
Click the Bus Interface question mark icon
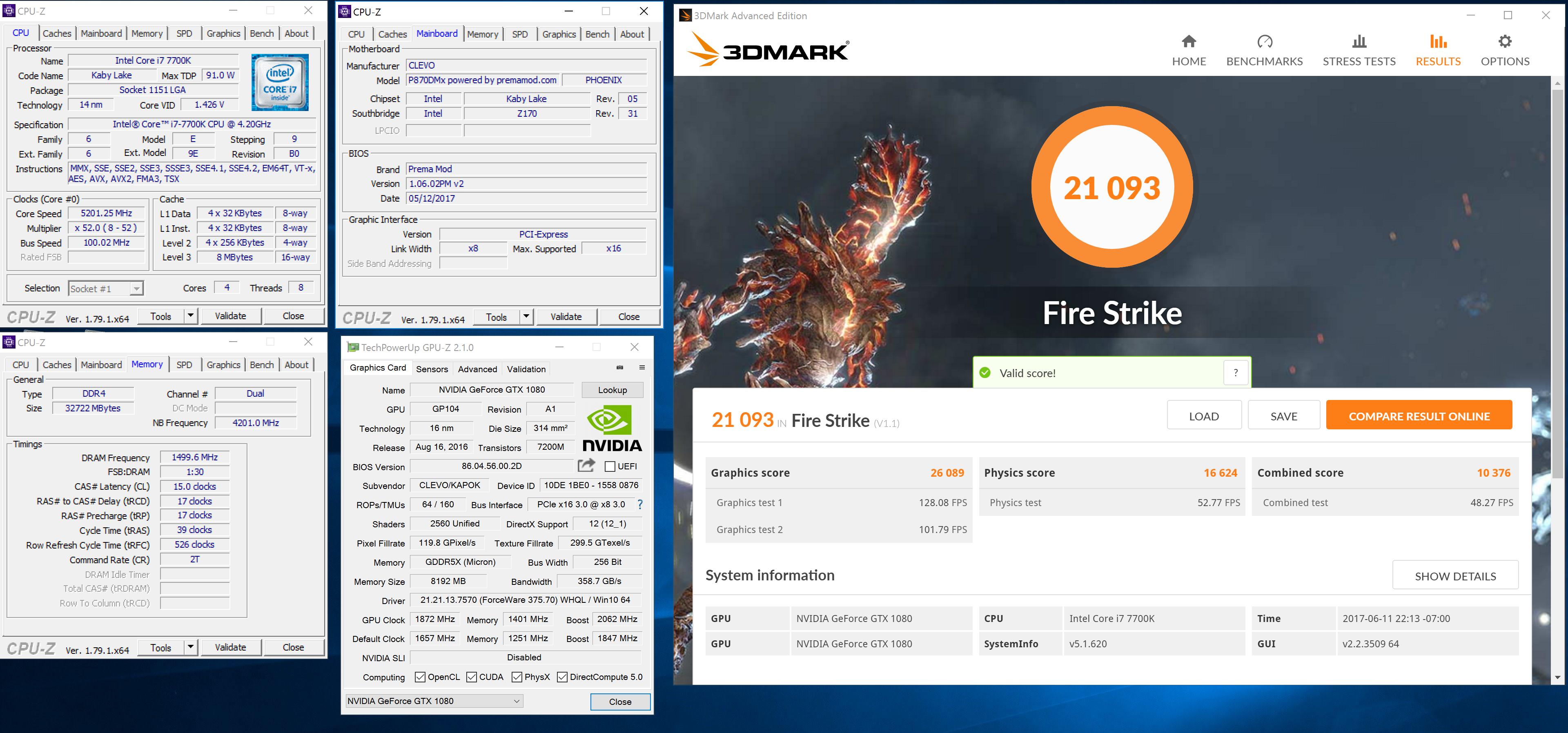pyautogui.click(x=640, y=504)
